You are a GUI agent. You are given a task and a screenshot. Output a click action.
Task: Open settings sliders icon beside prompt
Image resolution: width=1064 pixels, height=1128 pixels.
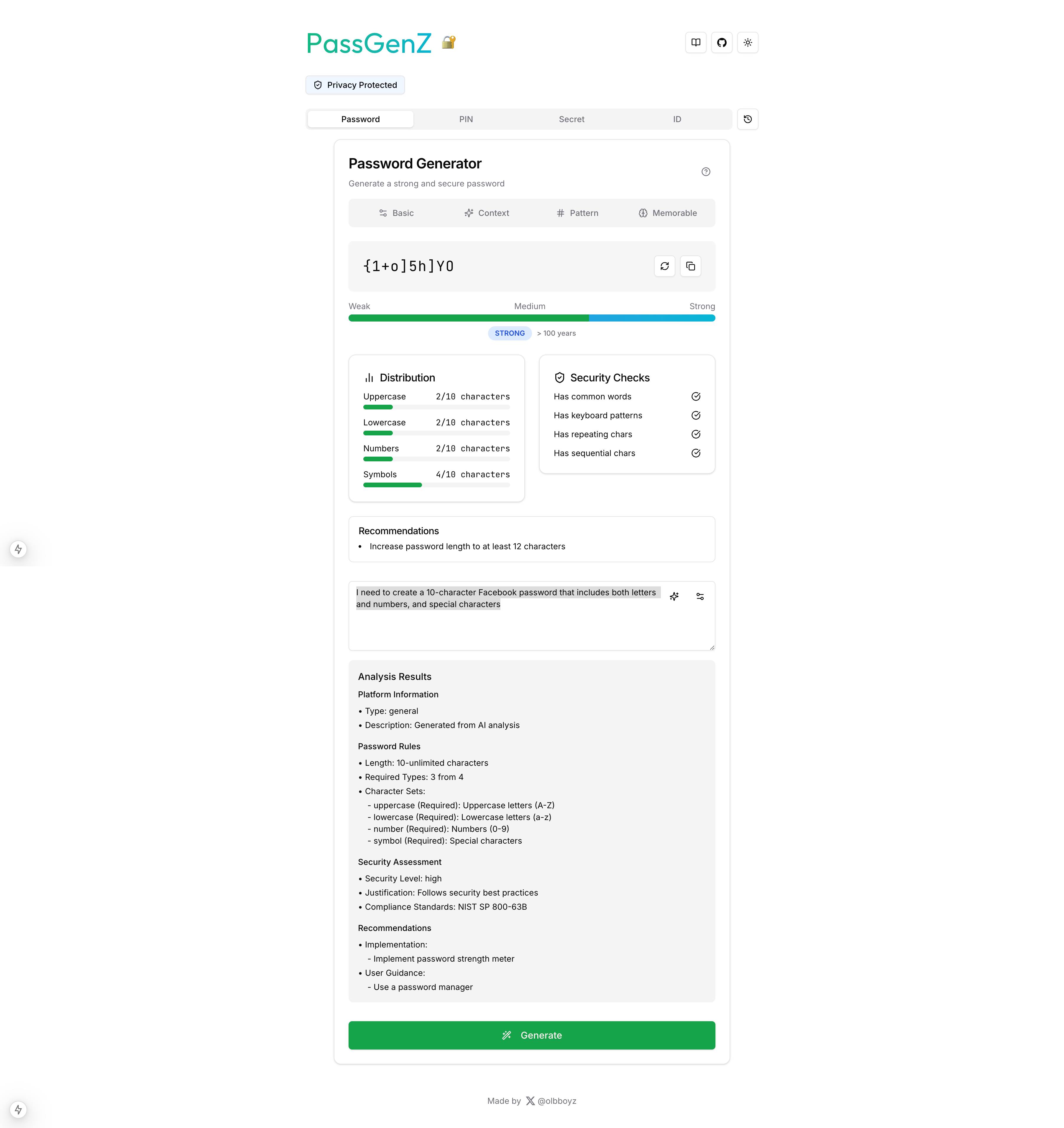click(700, 596)
